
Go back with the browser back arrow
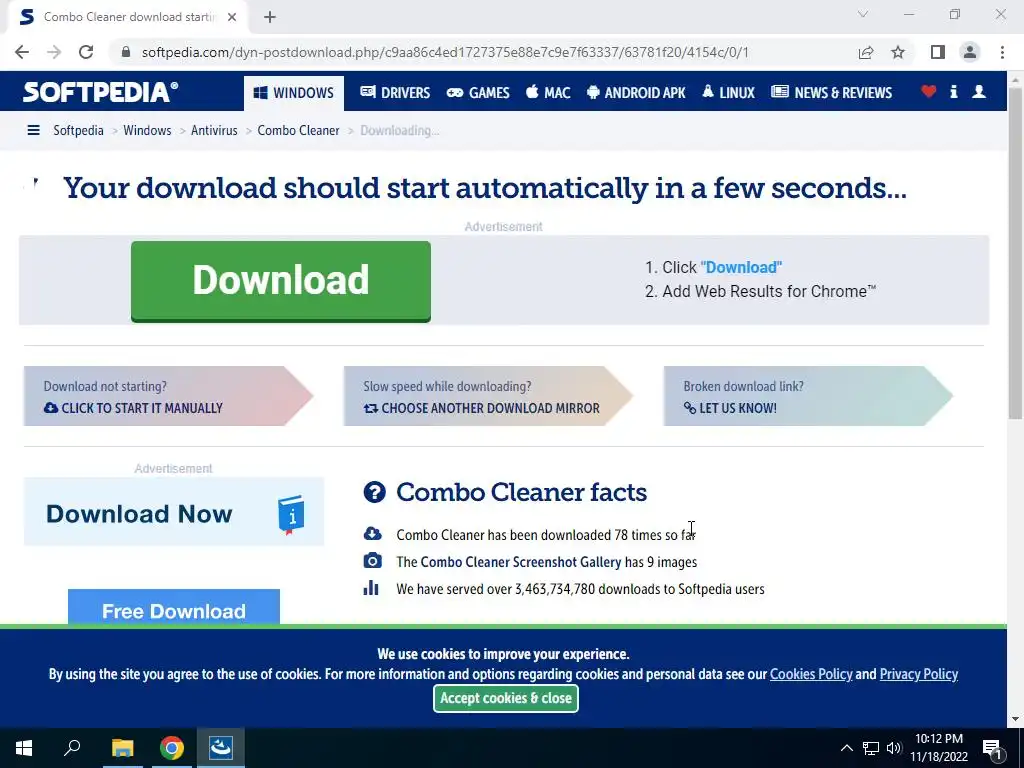click(x=22, y=52)
